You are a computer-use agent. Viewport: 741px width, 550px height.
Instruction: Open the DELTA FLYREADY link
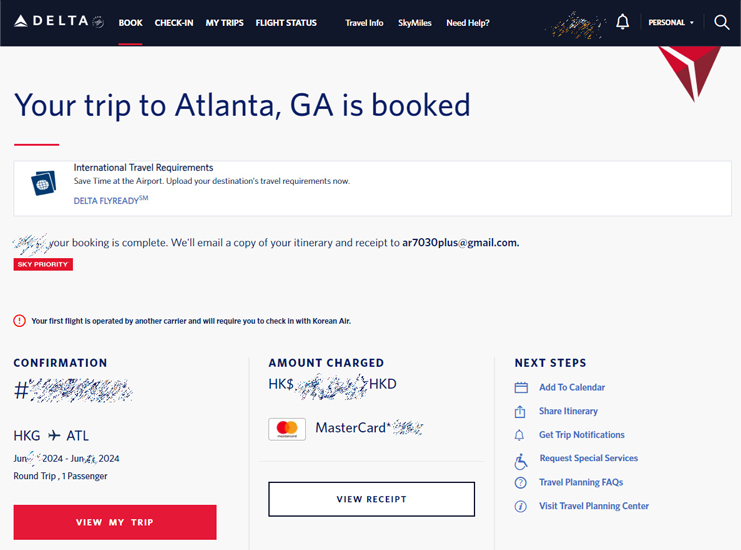pos(111,200)
